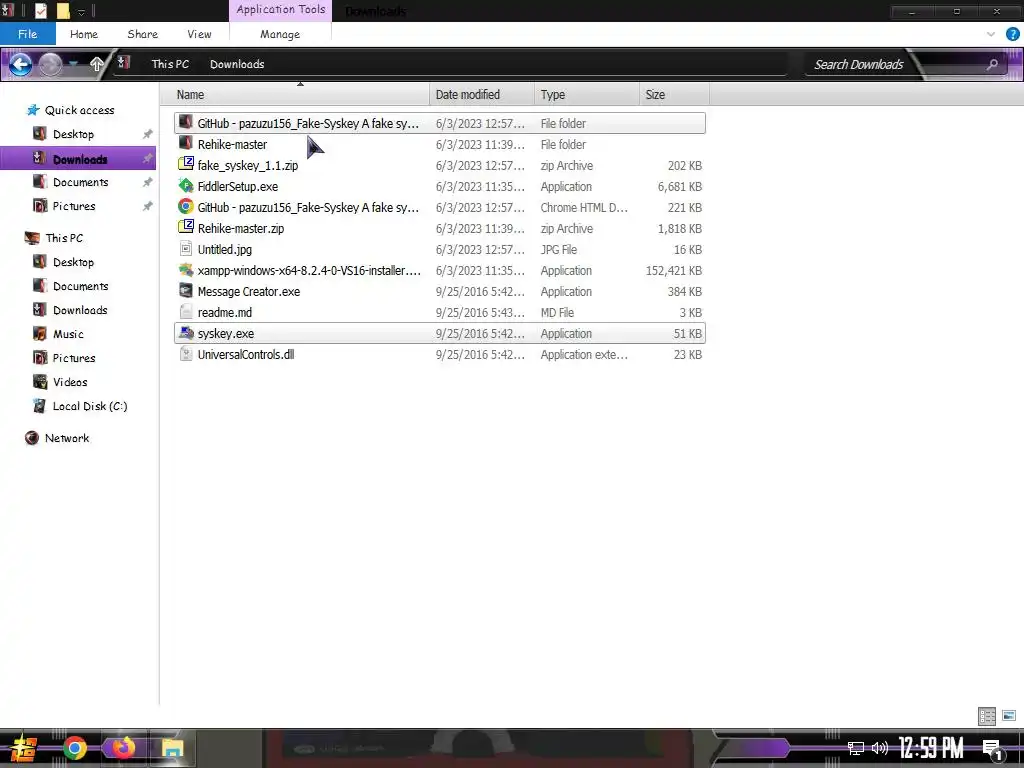Screen dimensions: 1024x768
Task: Open the notification center icon
Action: (993, 748)
